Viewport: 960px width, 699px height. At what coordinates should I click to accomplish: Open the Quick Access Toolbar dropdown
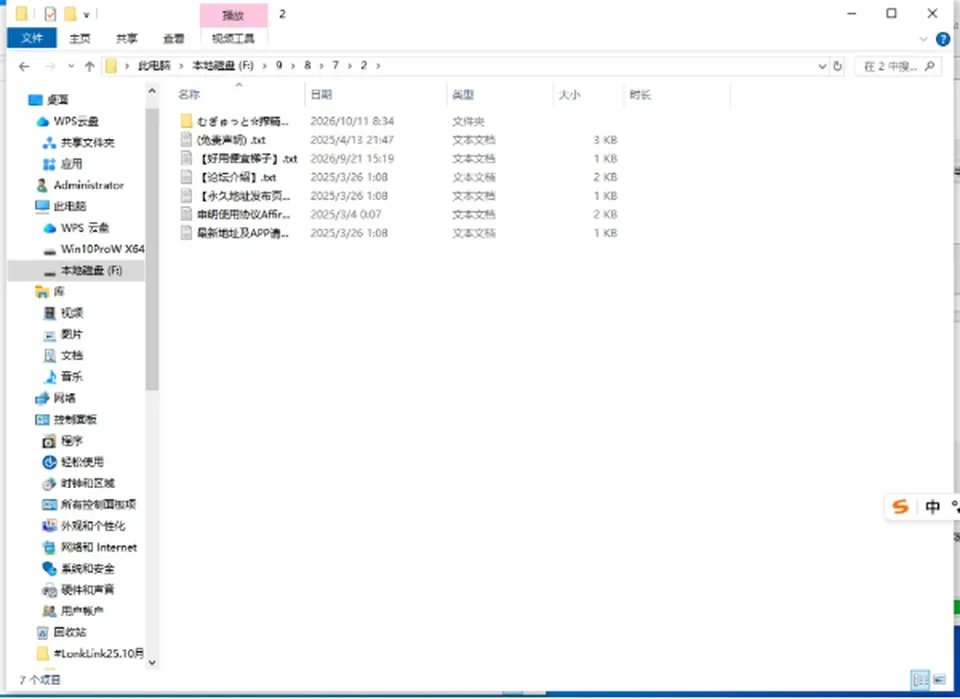tap(86, 14)
